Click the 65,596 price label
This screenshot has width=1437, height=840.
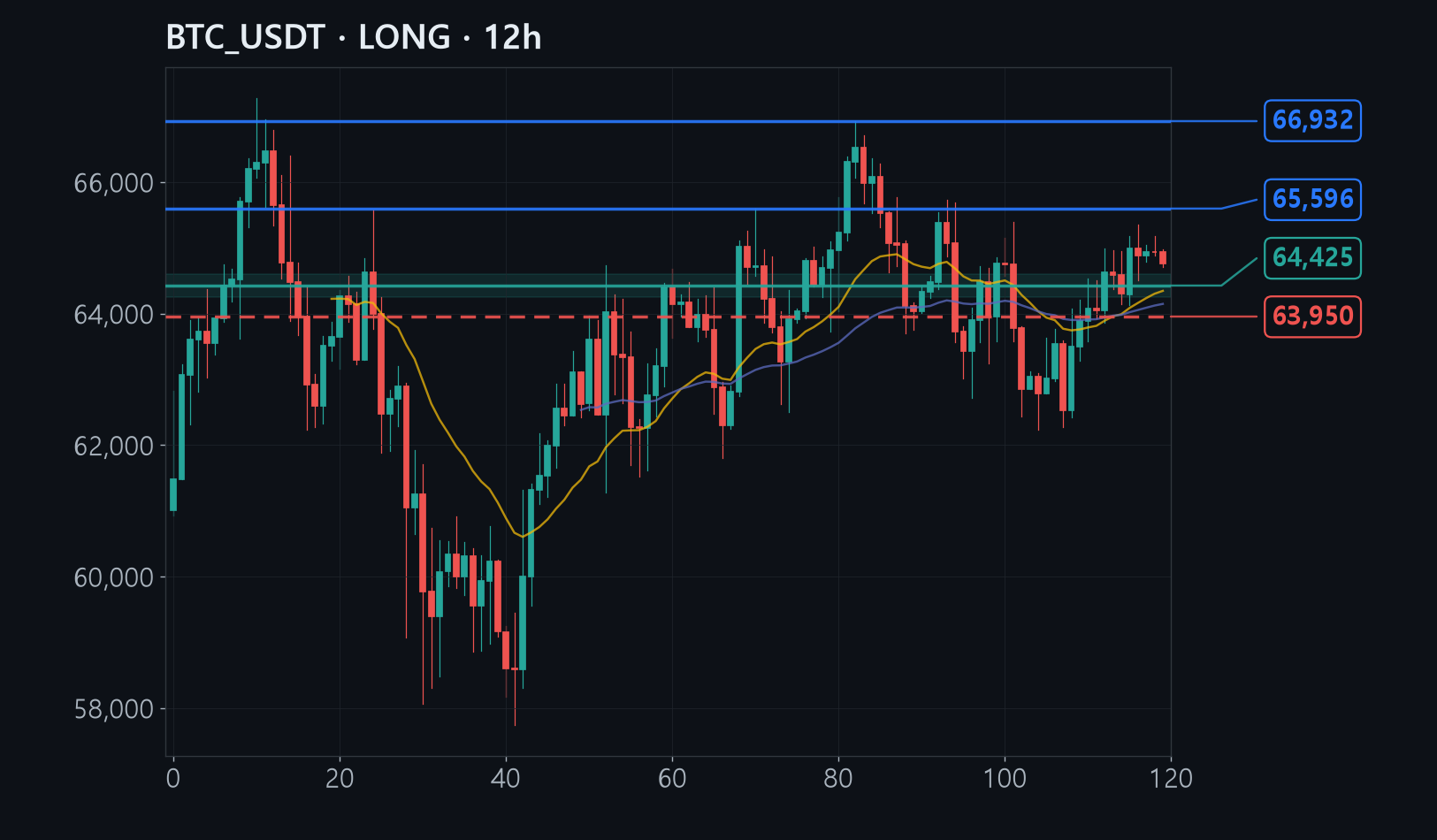(x=1312, y=199)
